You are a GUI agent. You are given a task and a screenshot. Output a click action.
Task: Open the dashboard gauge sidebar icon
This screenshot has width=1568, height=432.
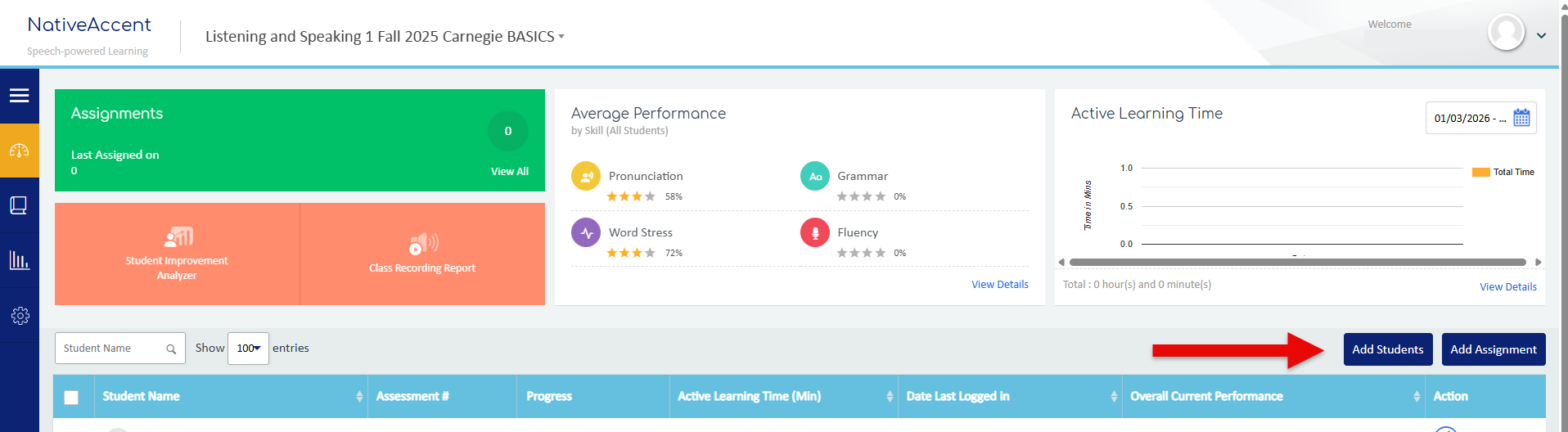tap(19, 151)
